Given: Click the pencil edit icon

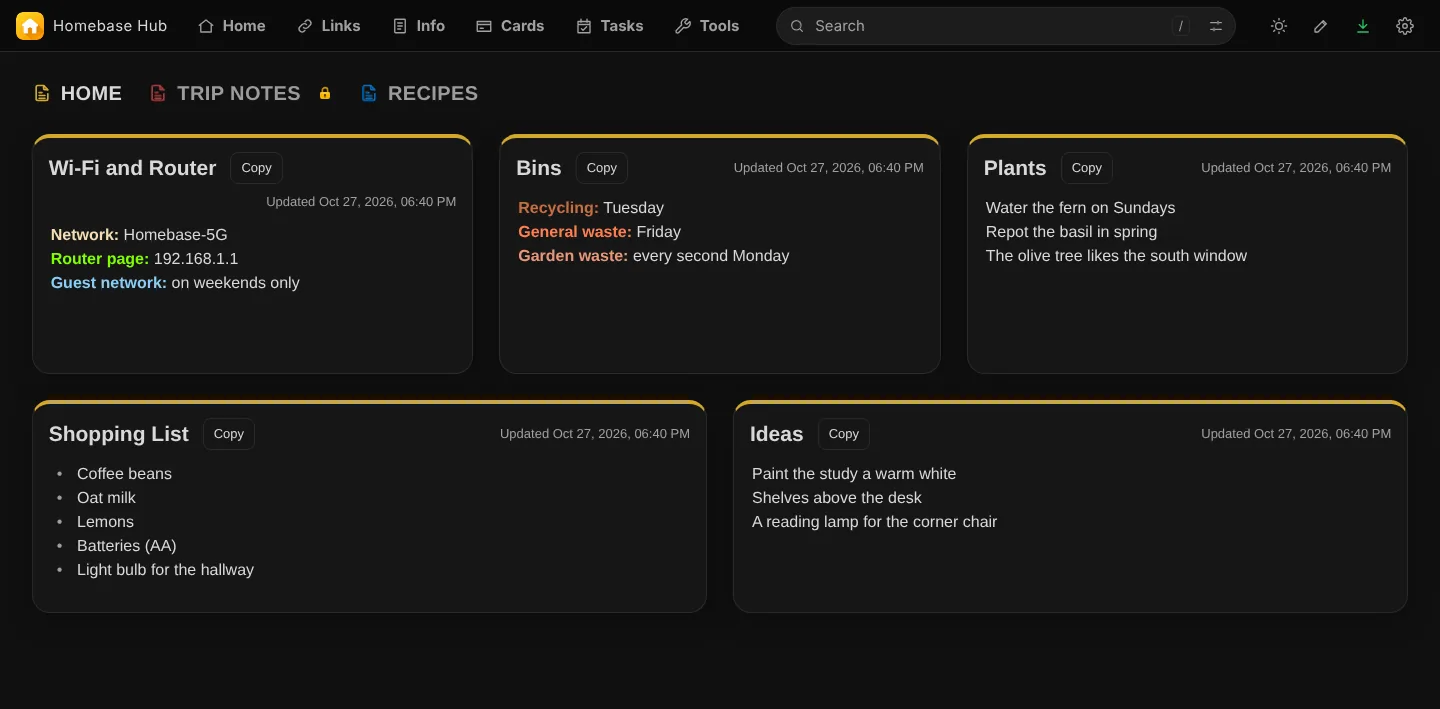Looking at the screenshot, I should pos(1321,26).
